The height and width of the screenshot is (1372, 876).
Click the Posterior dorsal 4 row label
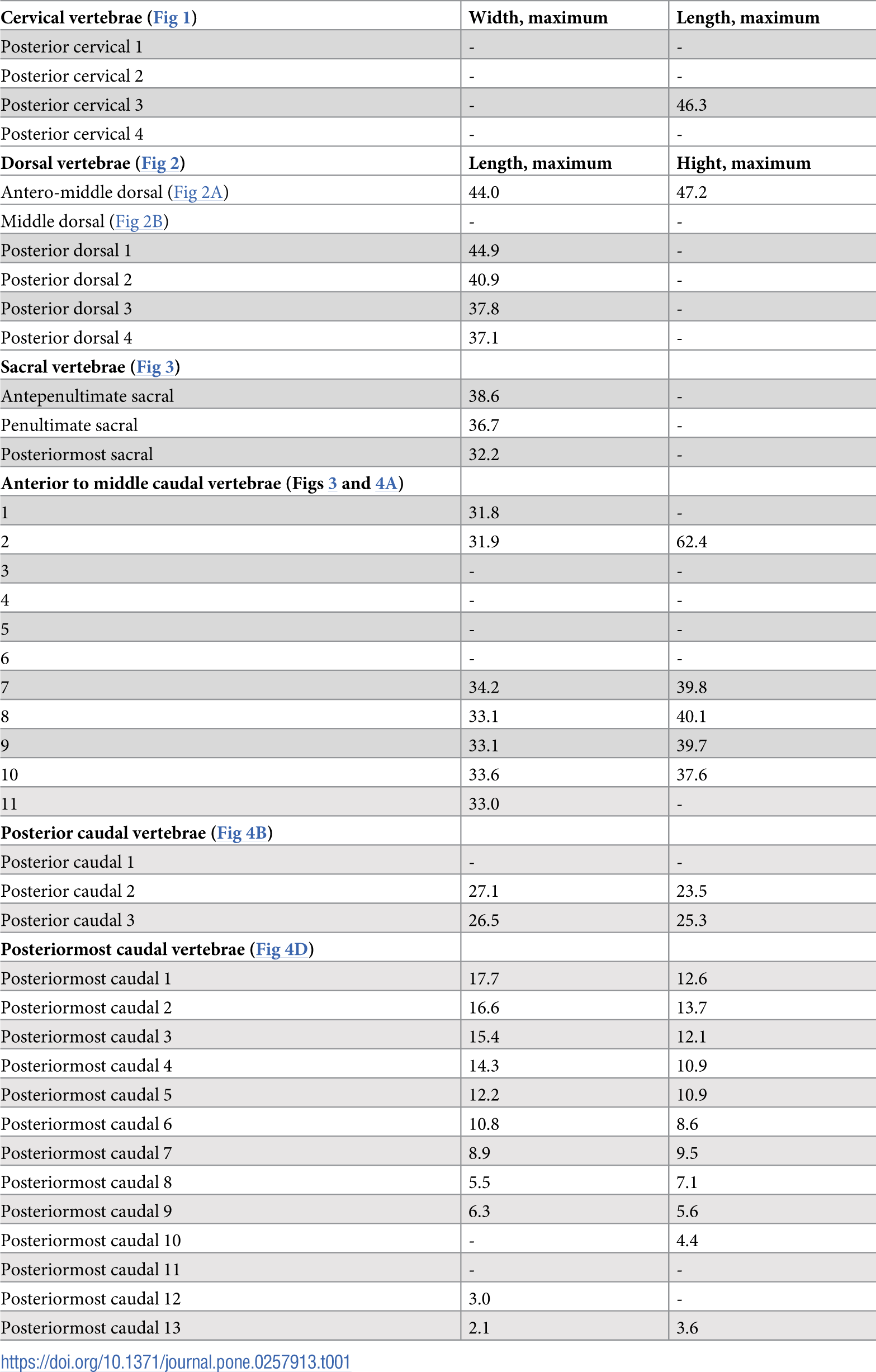[x=67, y=338]
